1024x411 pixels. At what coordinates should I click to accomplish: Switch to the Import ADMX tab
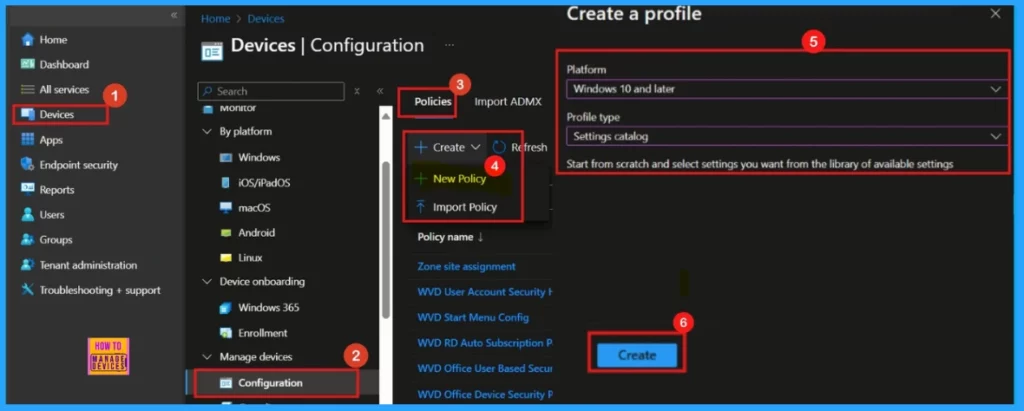coord(507,102)
